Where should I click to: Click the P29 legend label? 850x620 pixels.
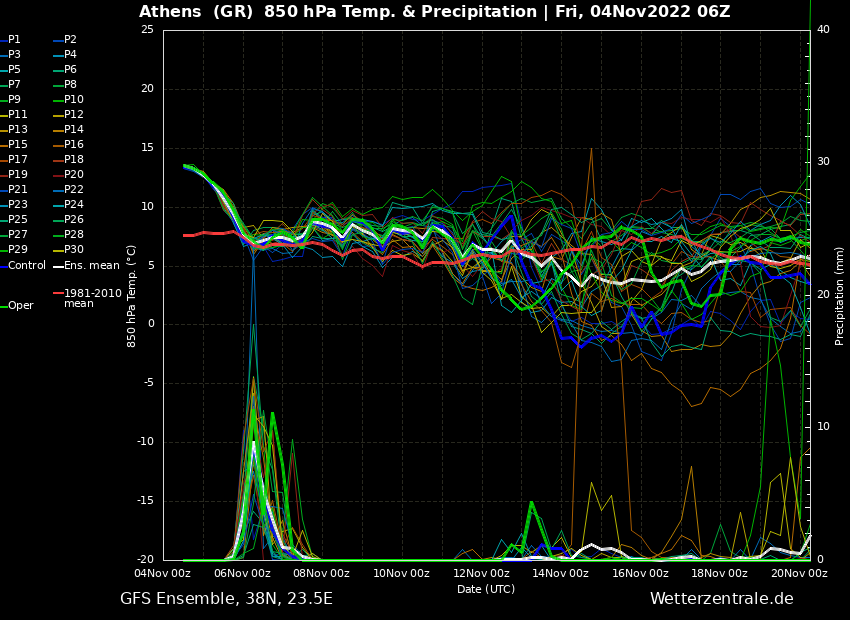click(x=14, y=249)
